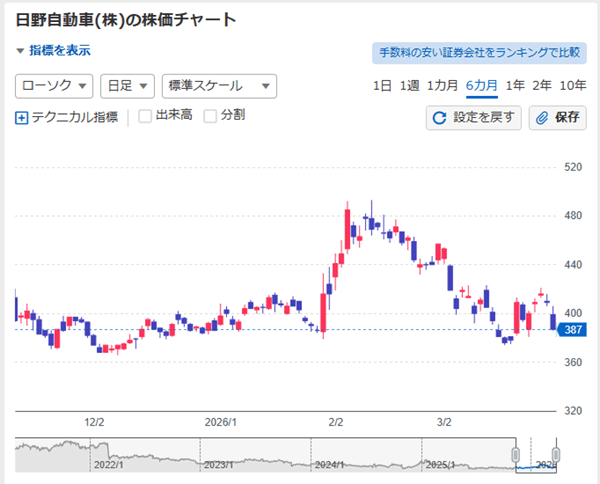Select the 6カ月 range tab

(x=482, y=86)
